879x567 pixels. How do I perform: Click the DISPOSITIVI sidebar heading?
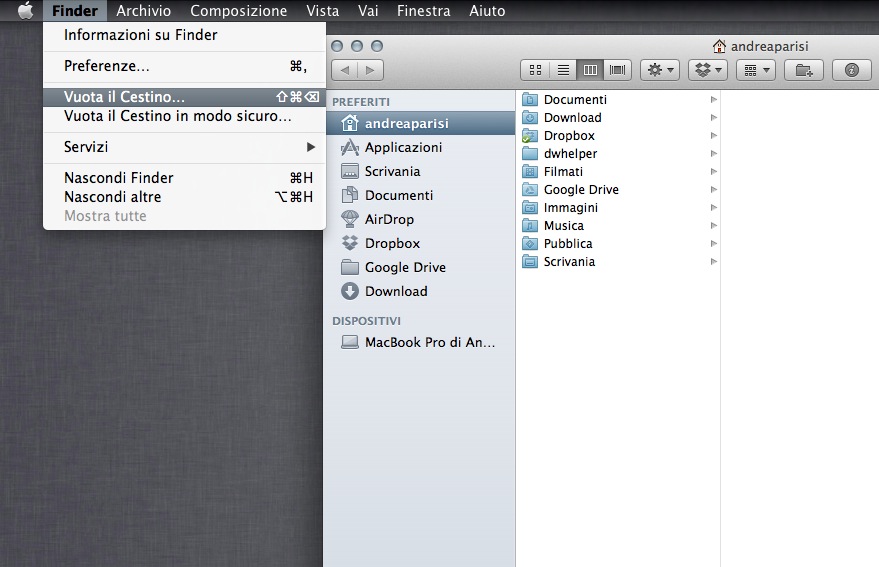coord(366,321)
